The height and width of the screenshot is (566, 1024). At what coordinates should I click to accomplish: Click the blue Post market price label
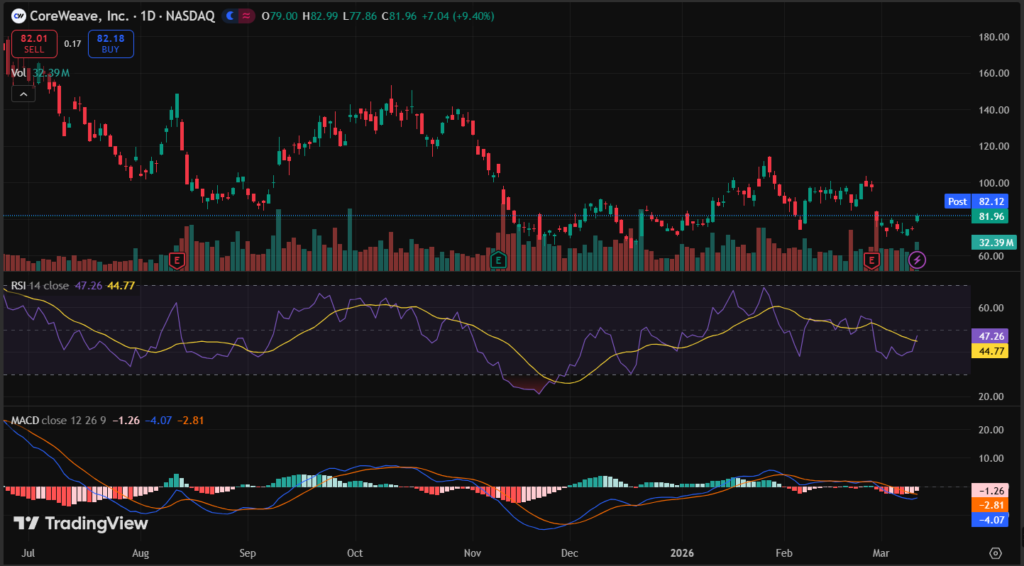[957, 201]
